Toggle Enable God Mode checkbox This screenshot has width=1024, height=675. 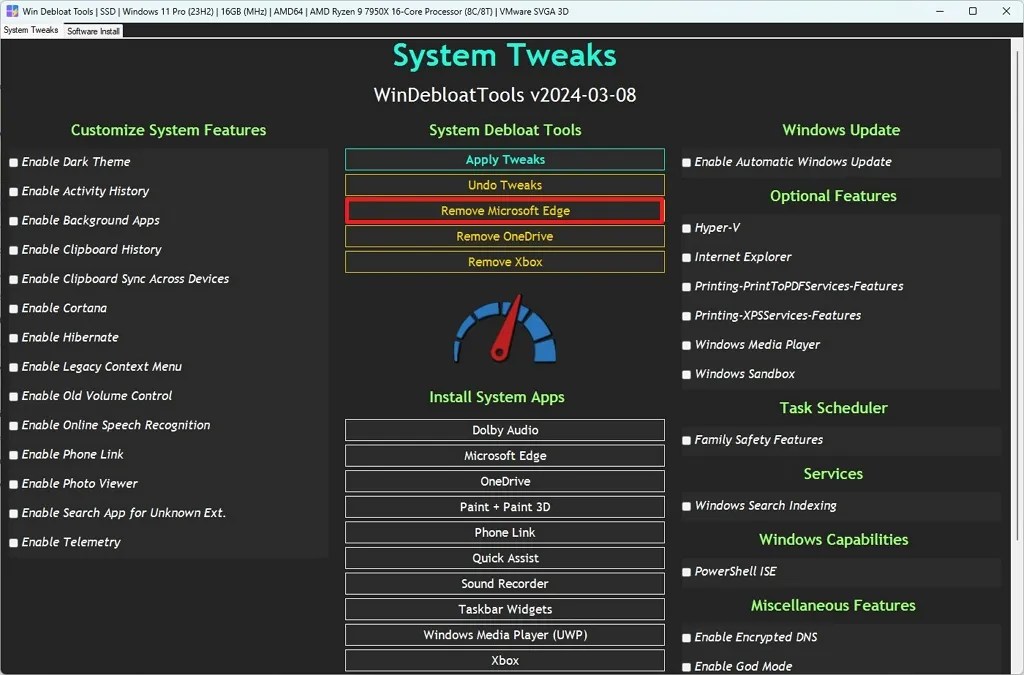(x=686, y=667)
